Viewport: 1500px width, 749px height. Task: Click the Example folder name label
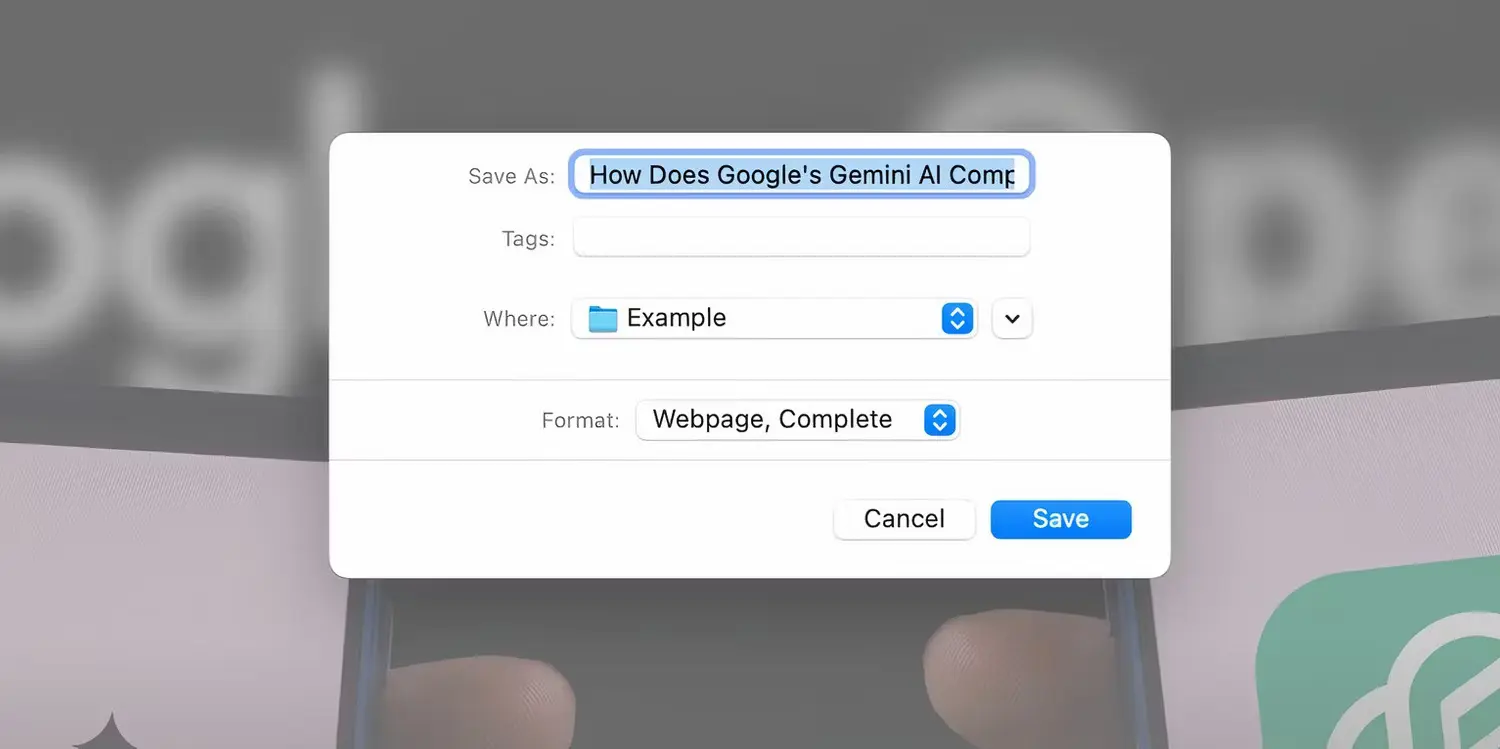(676, 318)
